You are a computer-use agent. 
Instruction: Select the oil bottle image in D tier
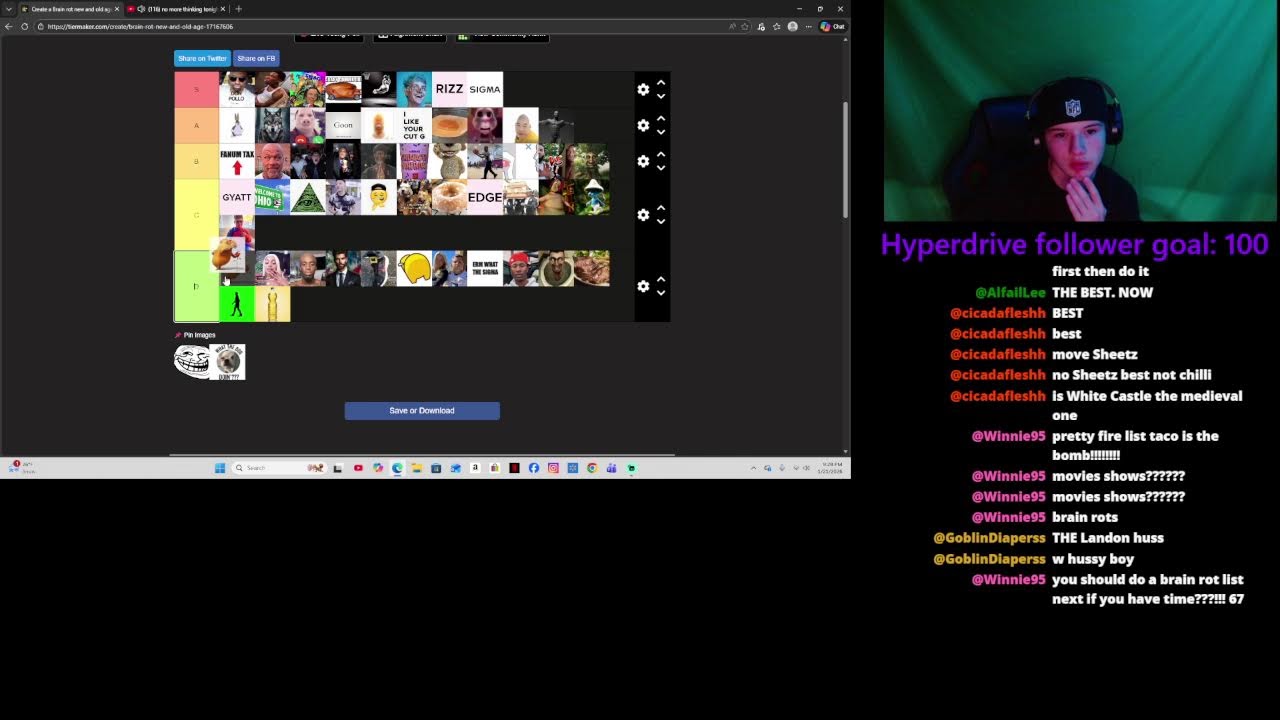(x=272, y=304)
